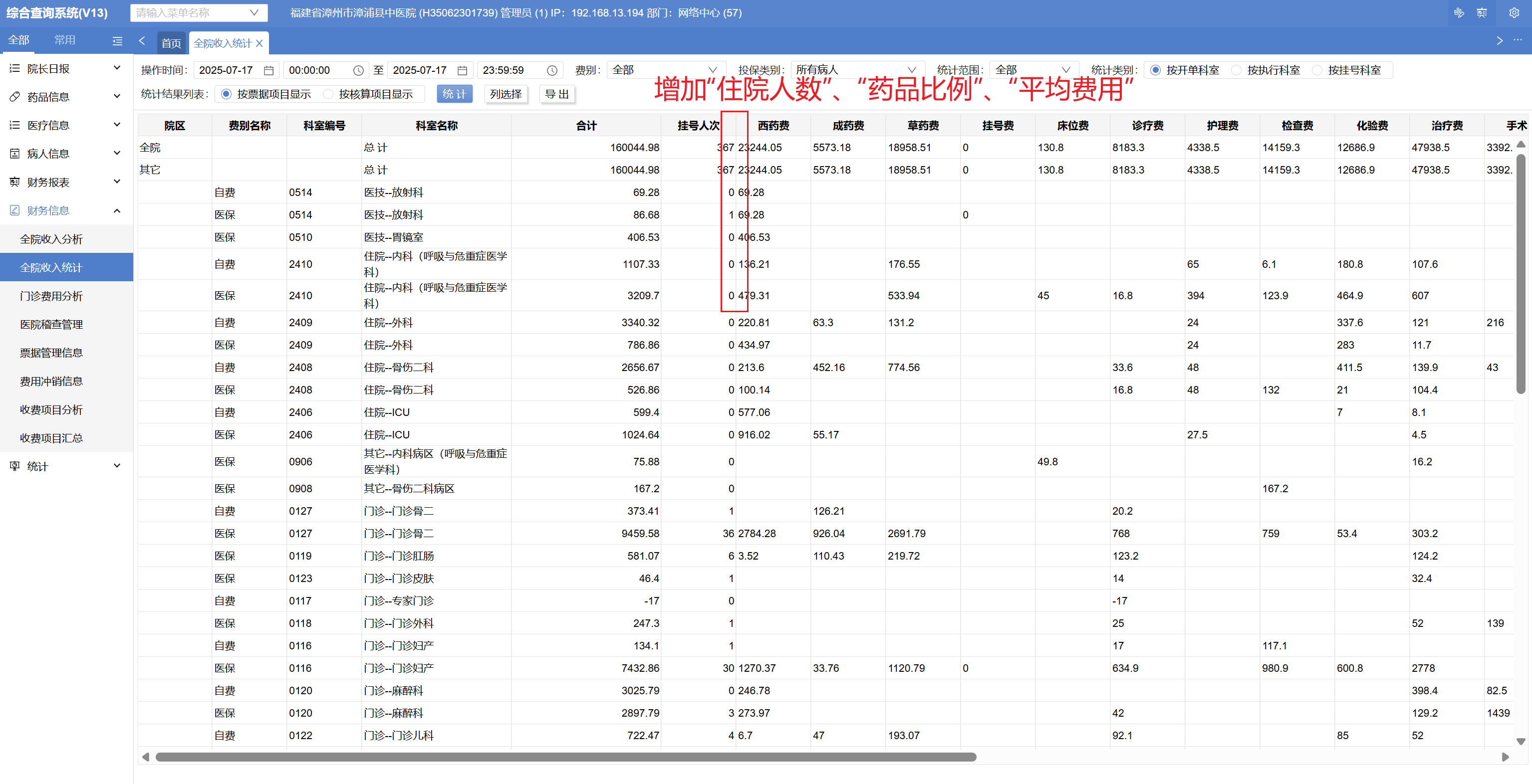Image resolution: width=1532 pixels, height=784 pixels.
Task: Click the end time clock icon
Action: tap(552, 71)
